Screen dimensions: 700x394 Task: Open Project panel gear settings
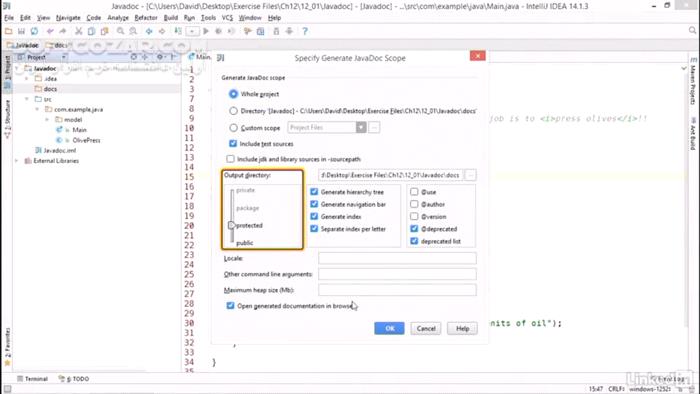pyautogui.click(x=160, y=57)
